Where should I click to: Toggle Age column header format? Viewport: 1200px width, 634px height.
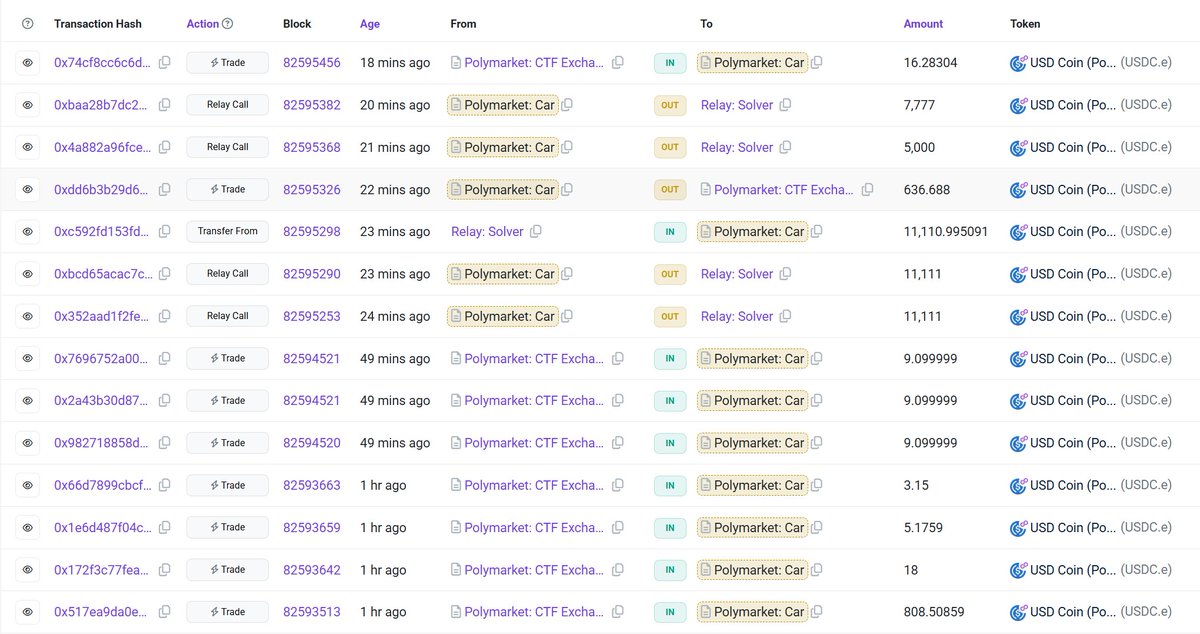click(x=370, y=23)
